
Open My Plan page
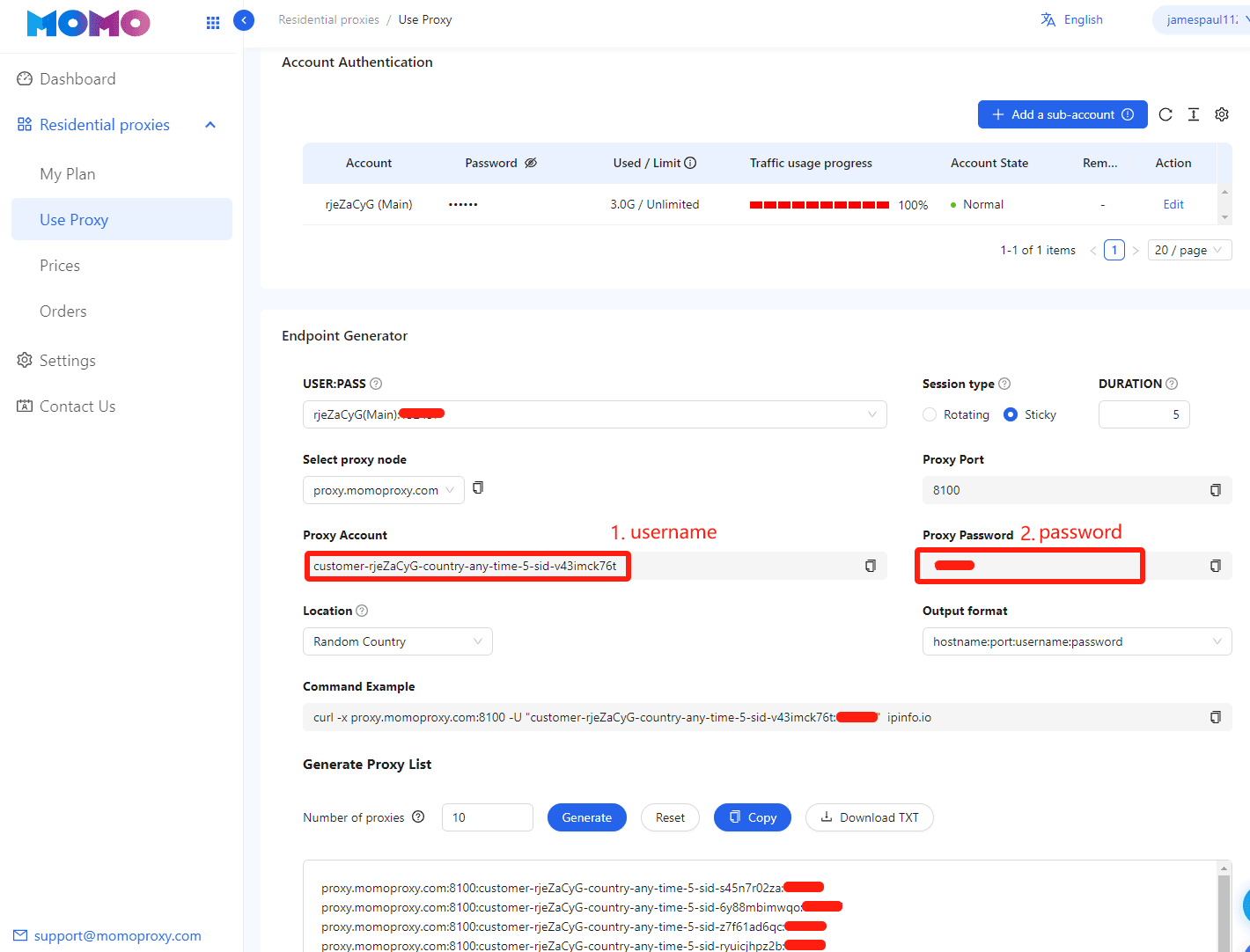tap(68, 174)
